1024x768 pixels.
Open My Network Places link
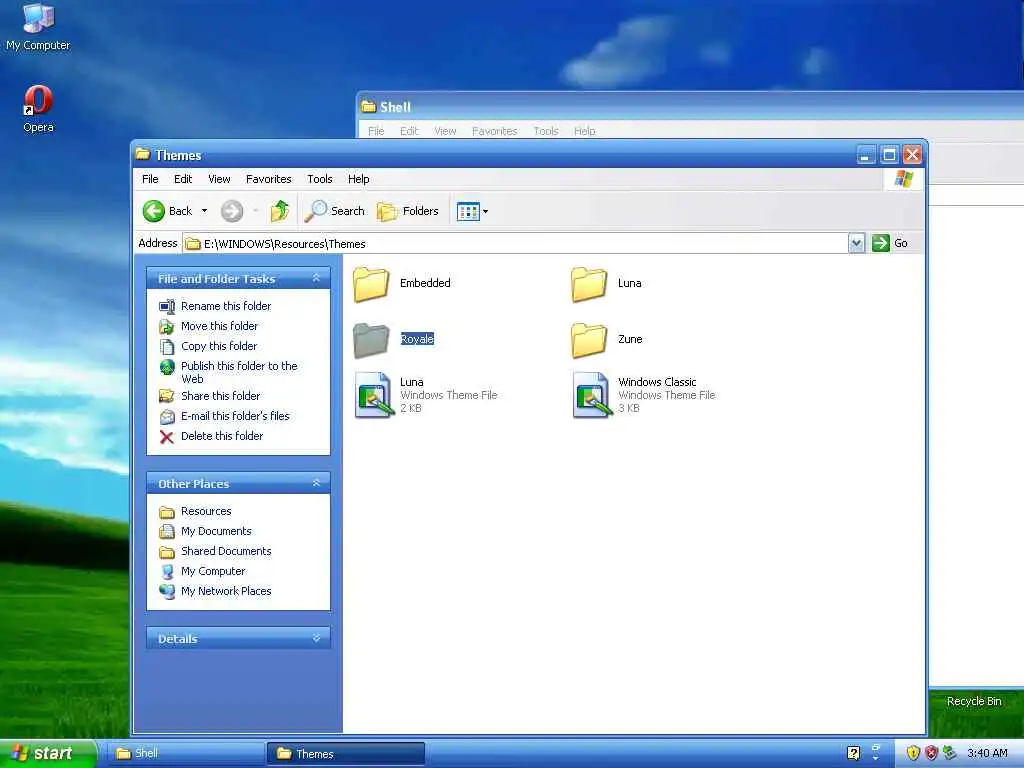click(x=226, y=591)
